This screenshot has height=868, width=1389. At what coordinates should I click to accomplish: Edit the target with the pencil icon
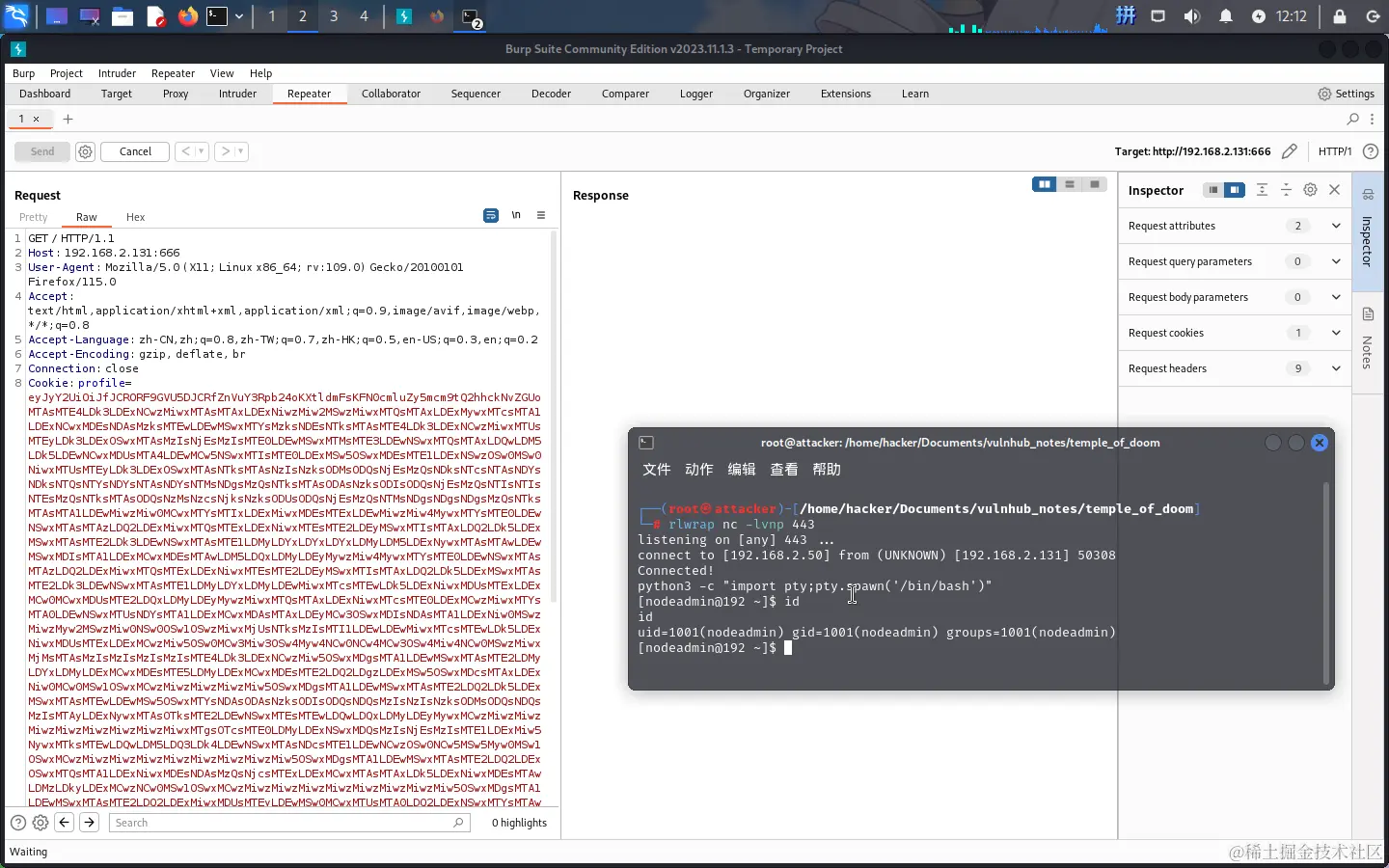[x=1290, y=151]
